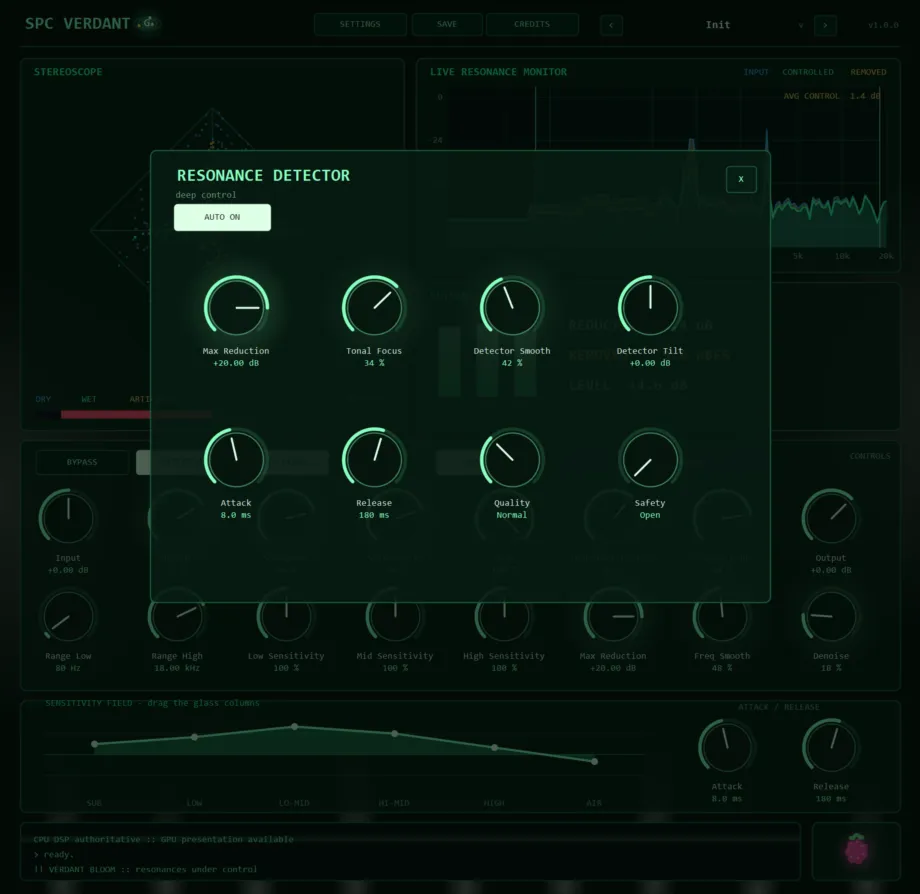Viewport: 920px width, 894px height.
Task: Click the DRY label under the Stereoscope
Action: pyautogui.click(x=43, y=399)
